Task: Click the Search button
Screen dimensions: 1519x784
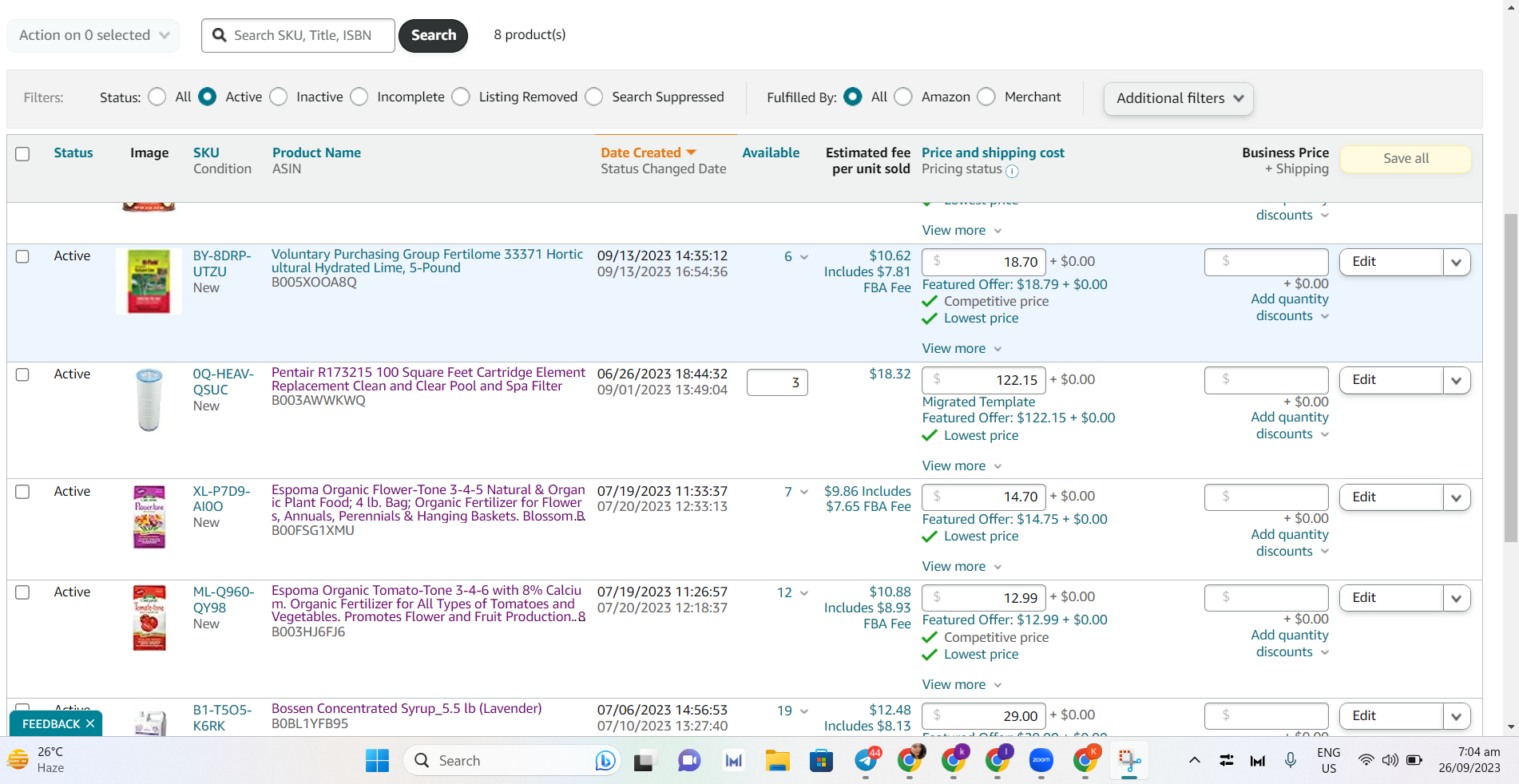Action: pyautogui.click(x=434, y=35)
